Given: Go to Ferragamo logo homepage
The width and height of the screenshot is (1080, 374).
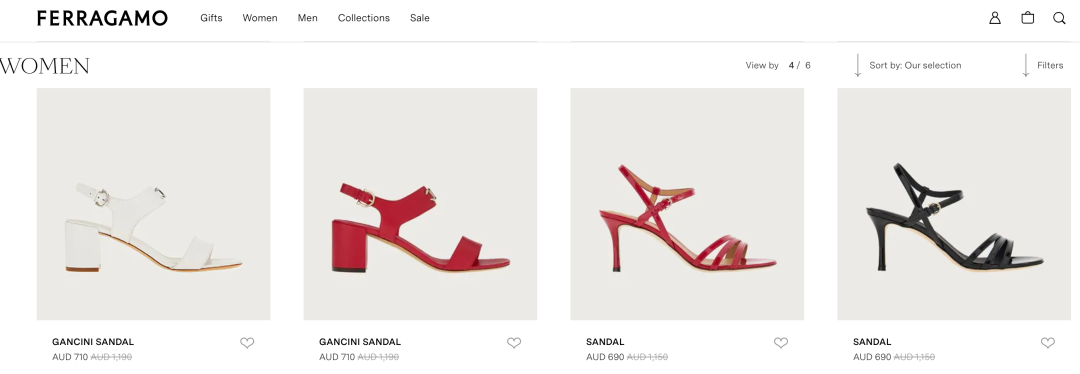Looking at the screenshot, I should [102, 18].
